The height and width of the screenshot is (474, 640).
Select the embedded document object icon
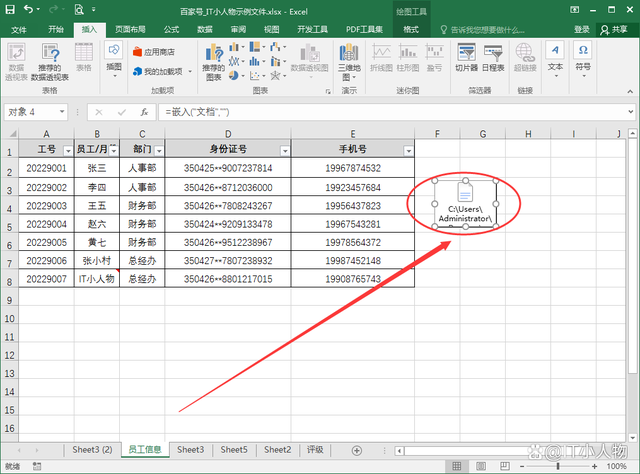coord(465,204)
